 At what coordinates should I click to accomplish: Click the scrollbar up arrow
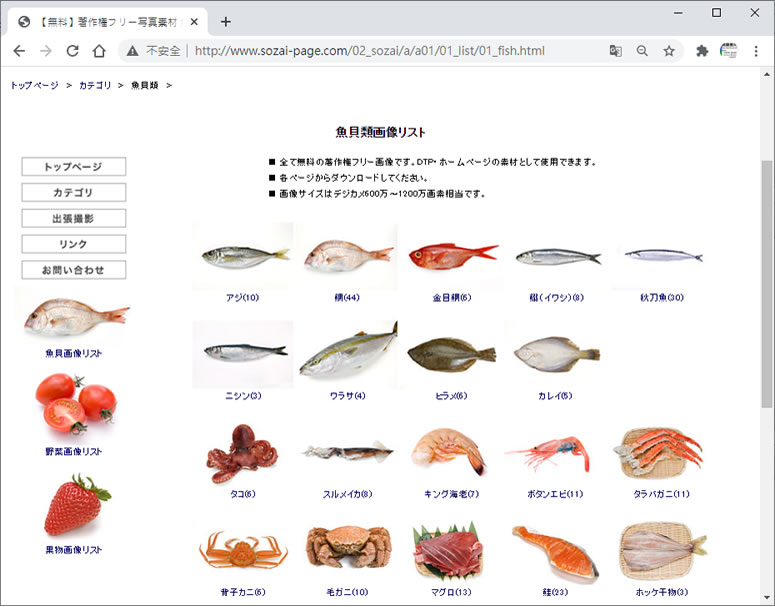pyautogui.click(x=767, y=75)
